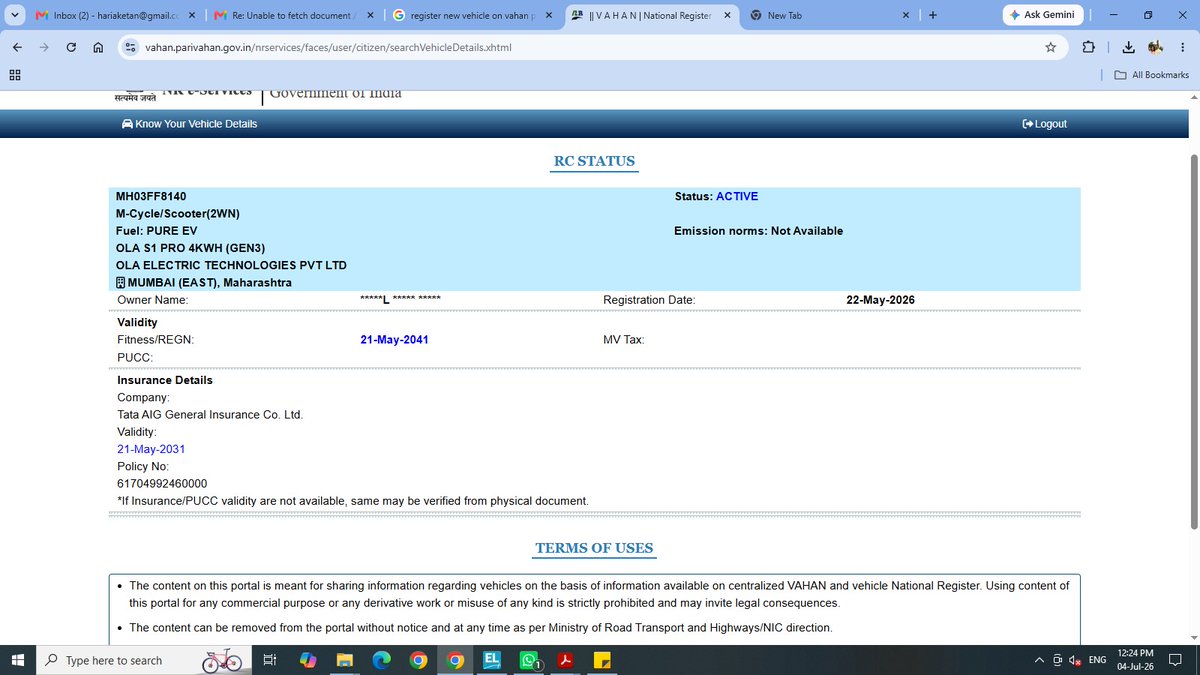Open the browser home page icon
This screenshot has height=675, width=1200.
point(97,47)
